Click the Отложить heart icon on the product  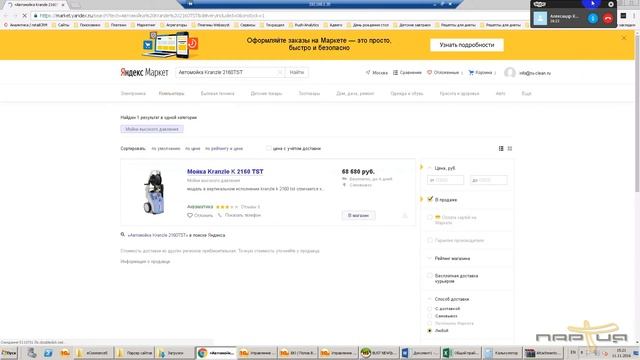click(190, 215)
